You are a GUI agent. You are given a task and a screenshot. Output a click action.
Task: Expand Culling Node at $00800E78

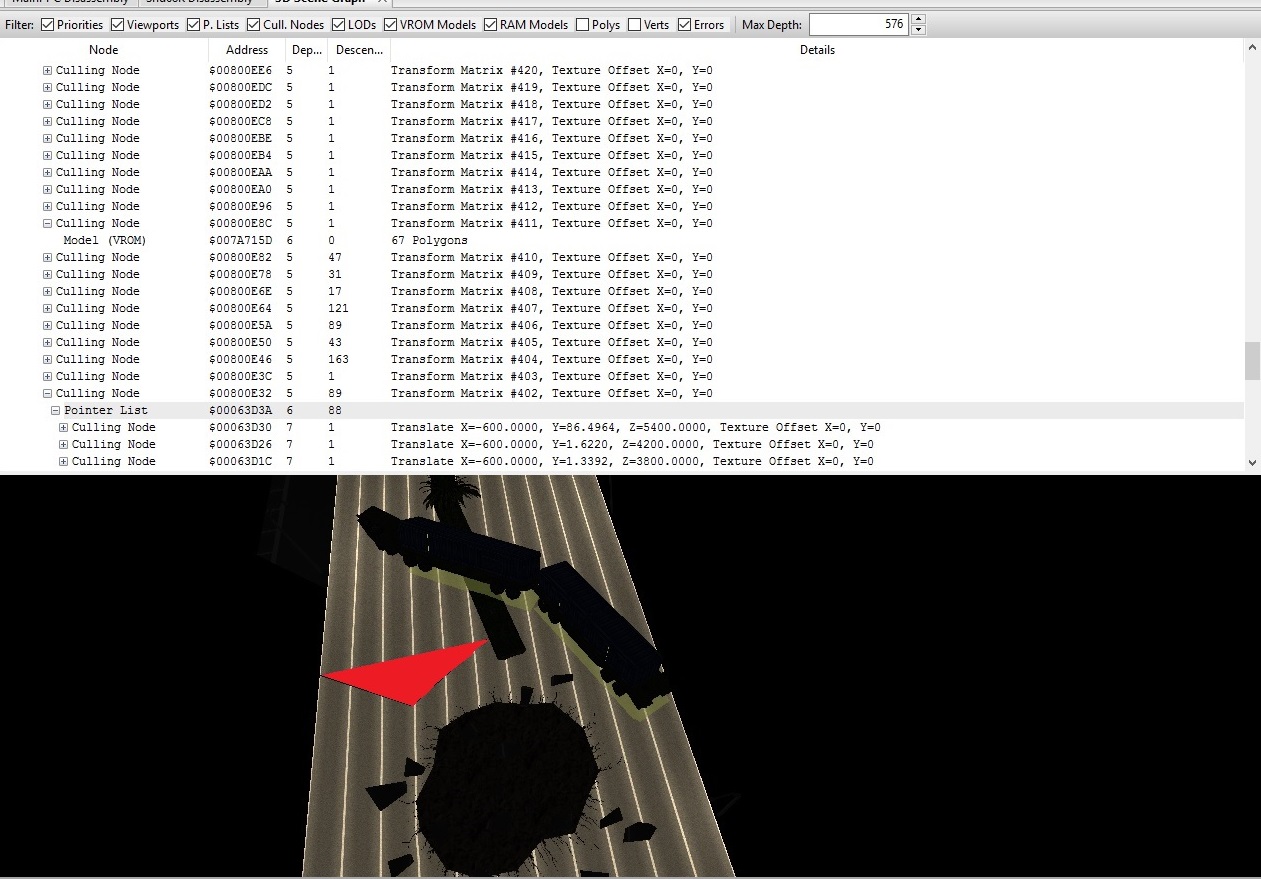pyautogui.click(x=47, y=275)
